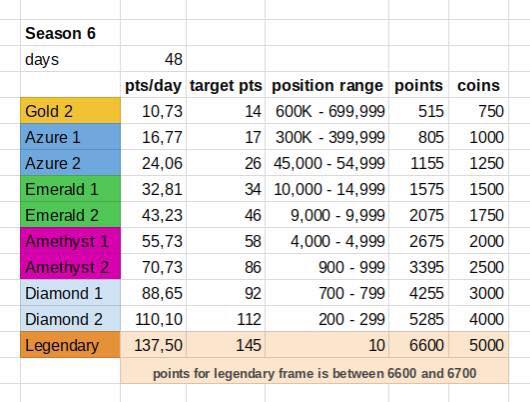This screenshot has height=402, width=530.
Task: Click the cell containing 600K - 699,999
Action: pyautogui.click(x=327, y=111)
